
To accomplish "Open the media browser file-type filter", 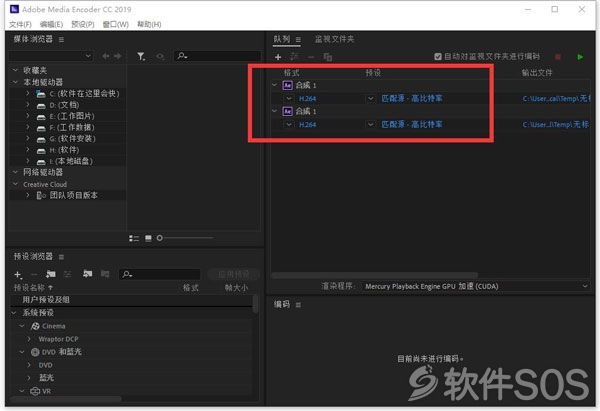I will tap(141, 57).
